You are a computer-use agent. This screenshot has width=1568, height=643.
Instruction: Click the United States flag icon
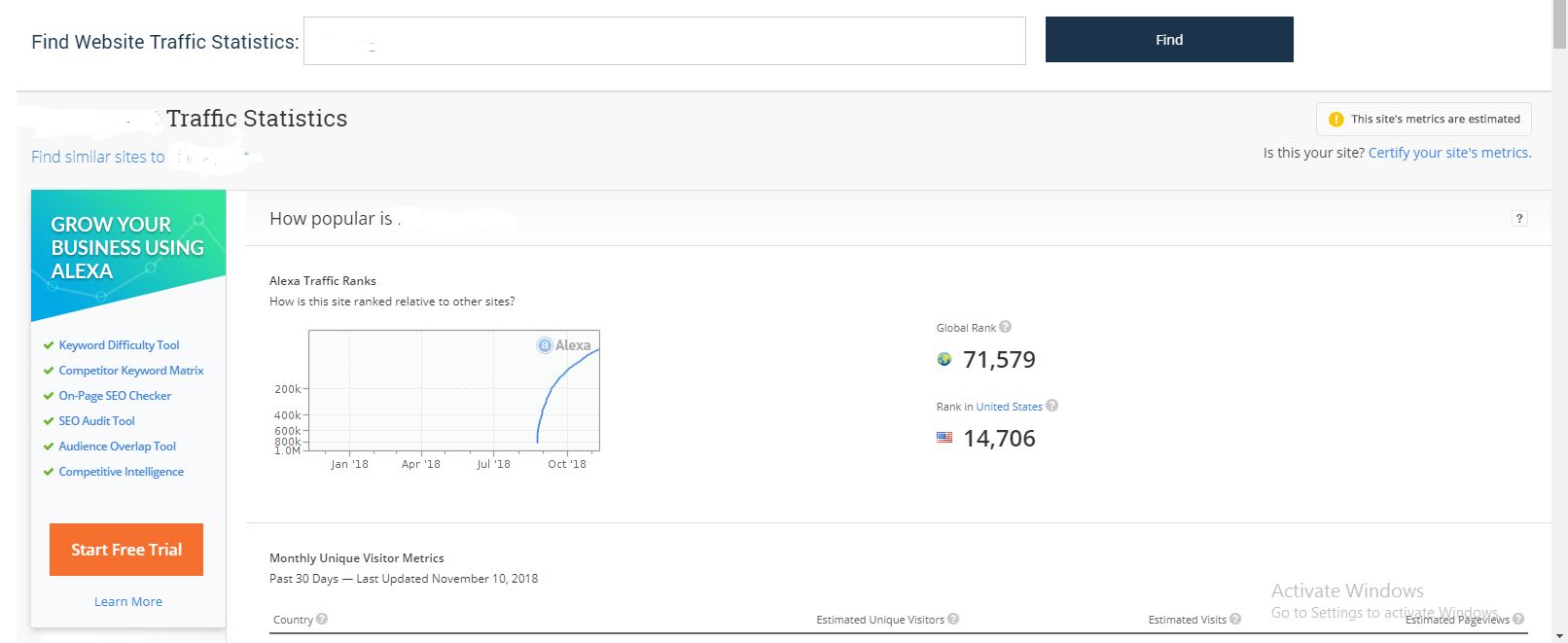coord(944,438)
